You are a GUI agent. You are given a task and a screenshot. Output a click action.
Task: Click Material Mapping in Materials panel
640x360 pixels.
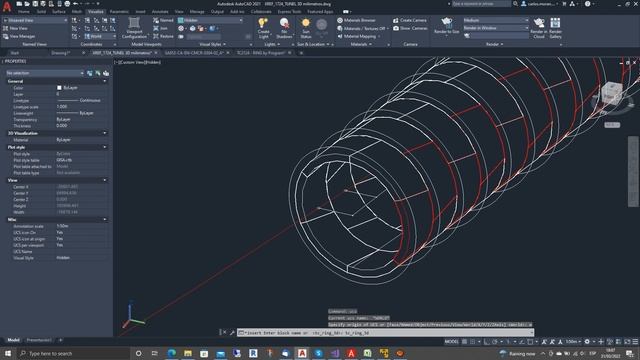pos(357,36)
